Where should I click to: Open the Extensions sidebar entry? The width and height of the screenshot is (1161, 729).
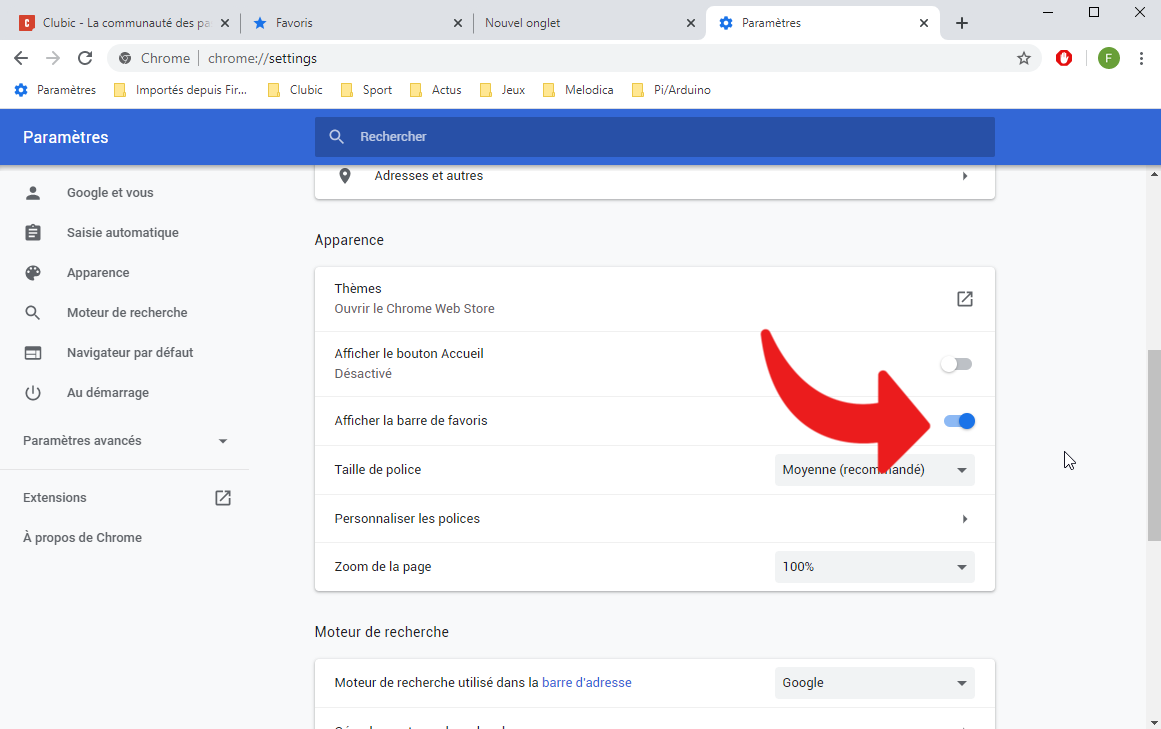click(x=55, y=497)
